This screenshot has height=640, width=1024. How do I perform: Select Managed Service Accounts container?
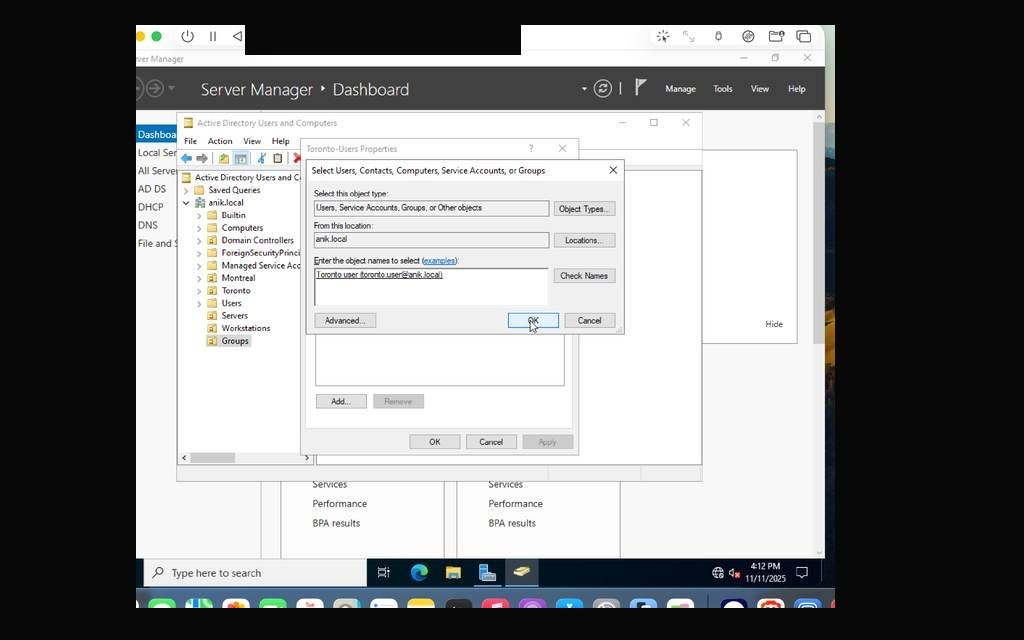[261, 266]
